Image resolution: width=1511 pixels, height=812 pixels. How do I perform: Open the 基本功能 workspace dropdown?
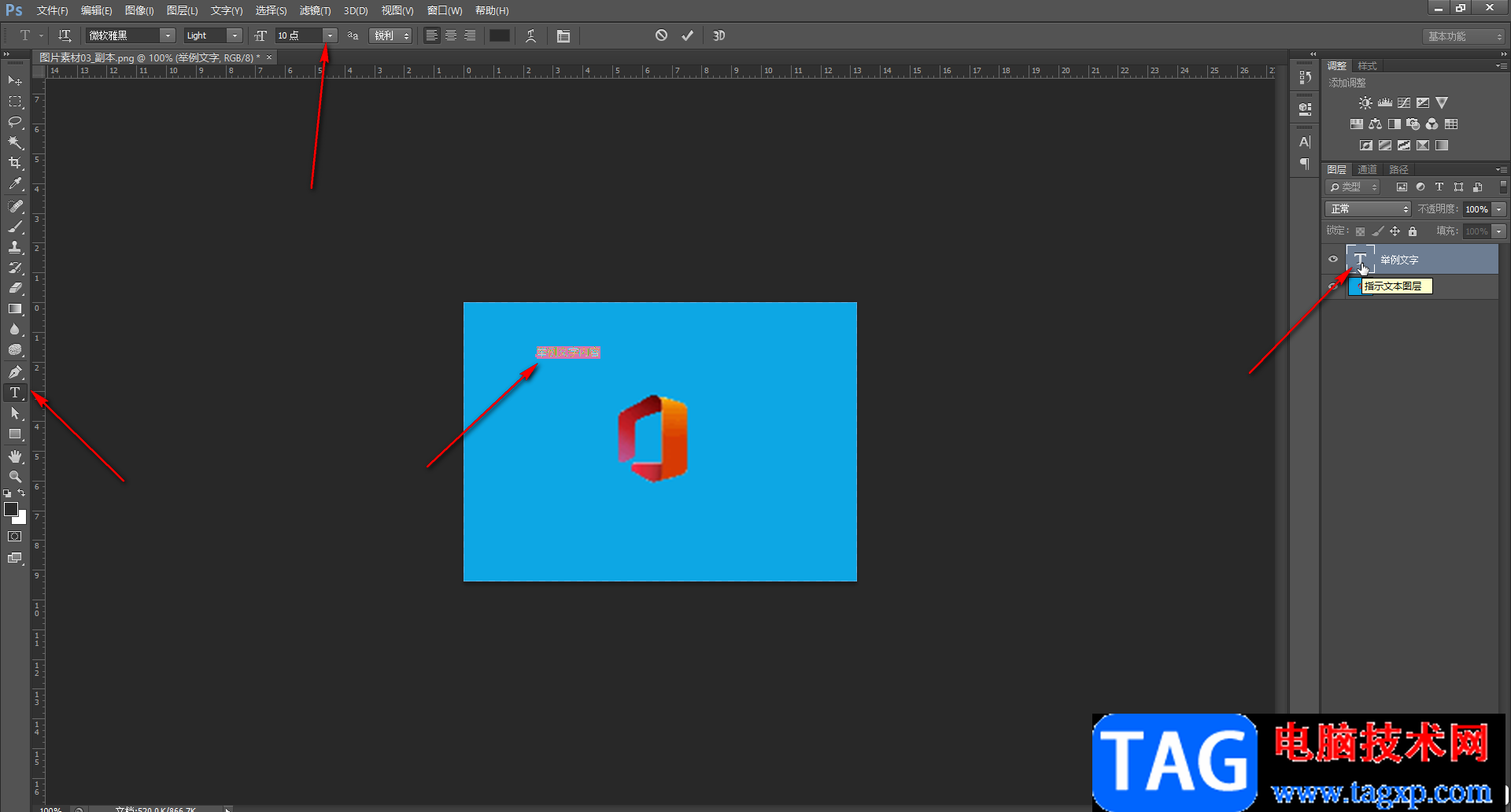point(1464,36)
